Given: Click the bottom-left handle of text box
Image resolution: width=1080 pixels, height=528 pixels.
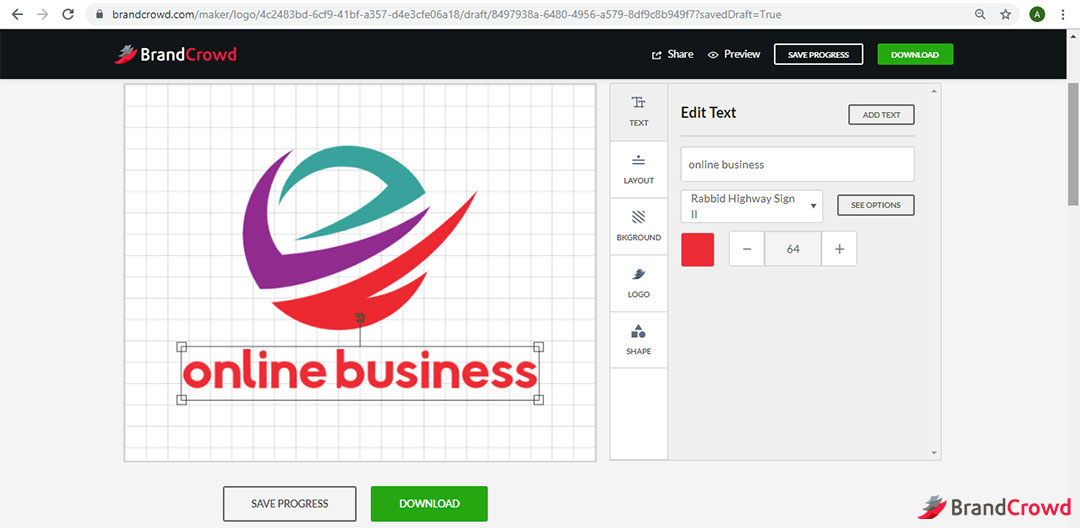Looking at the screenshot, I should [182, 399].
